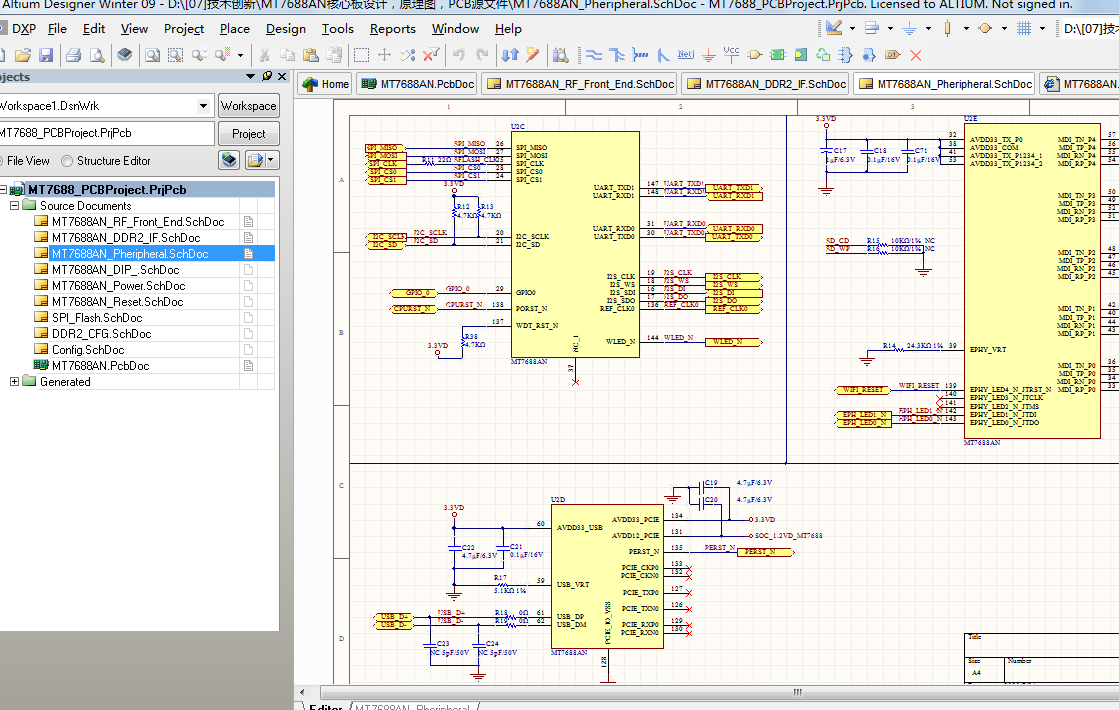Redo the last undone action
This screenshot has height=710, width=1119.
click(x=482, y=55)
